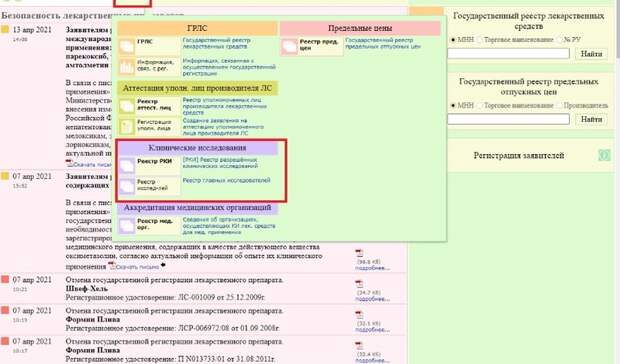Open Государственный реестр лекарственных средств link
Viewport: 620px width, 364px height.
click(216, 43)
